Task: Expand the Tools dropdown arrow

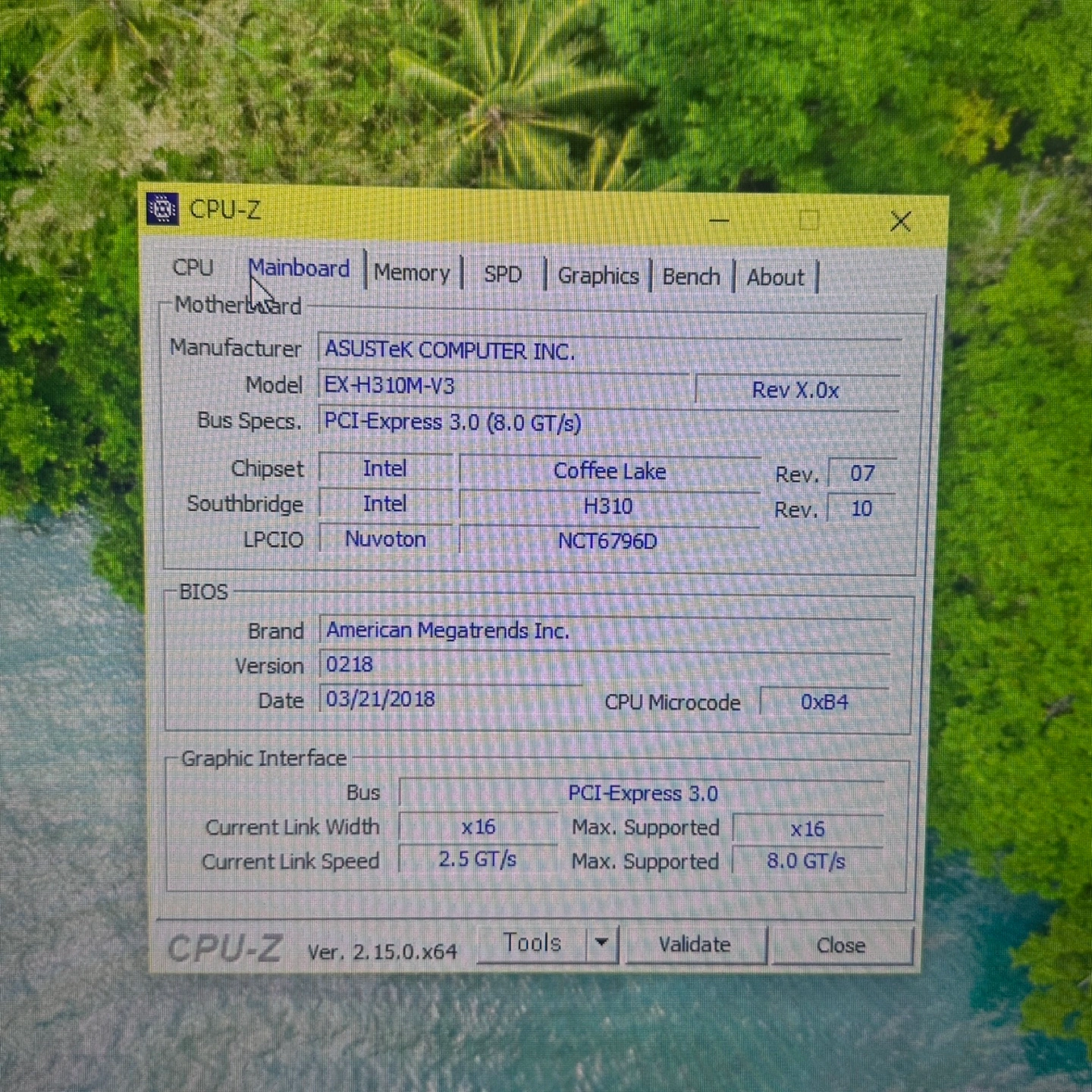Action: click(x=602, y=943)
